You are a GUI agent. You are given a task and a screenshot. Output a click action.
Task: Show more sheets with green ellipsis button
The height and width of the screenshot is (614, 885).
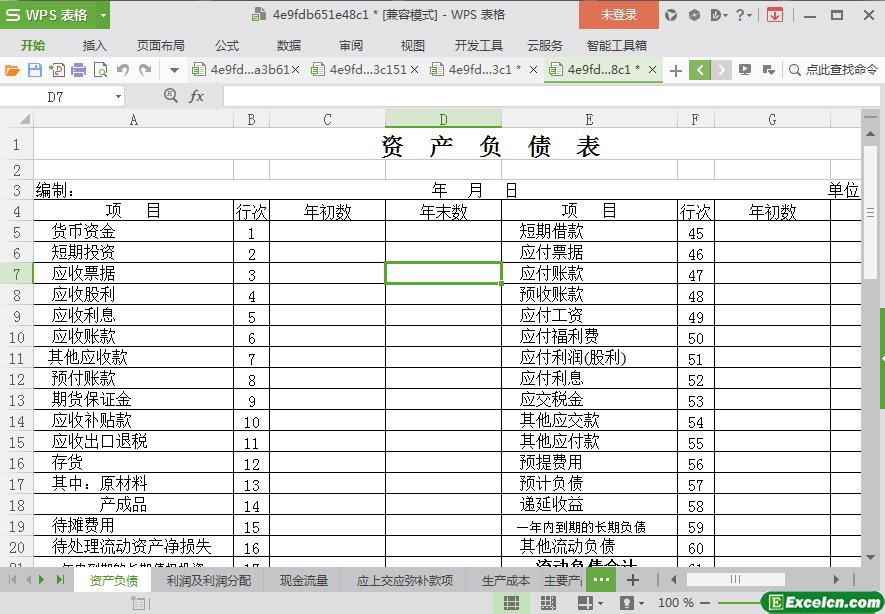pyautogui.click(x=600, y=580)
